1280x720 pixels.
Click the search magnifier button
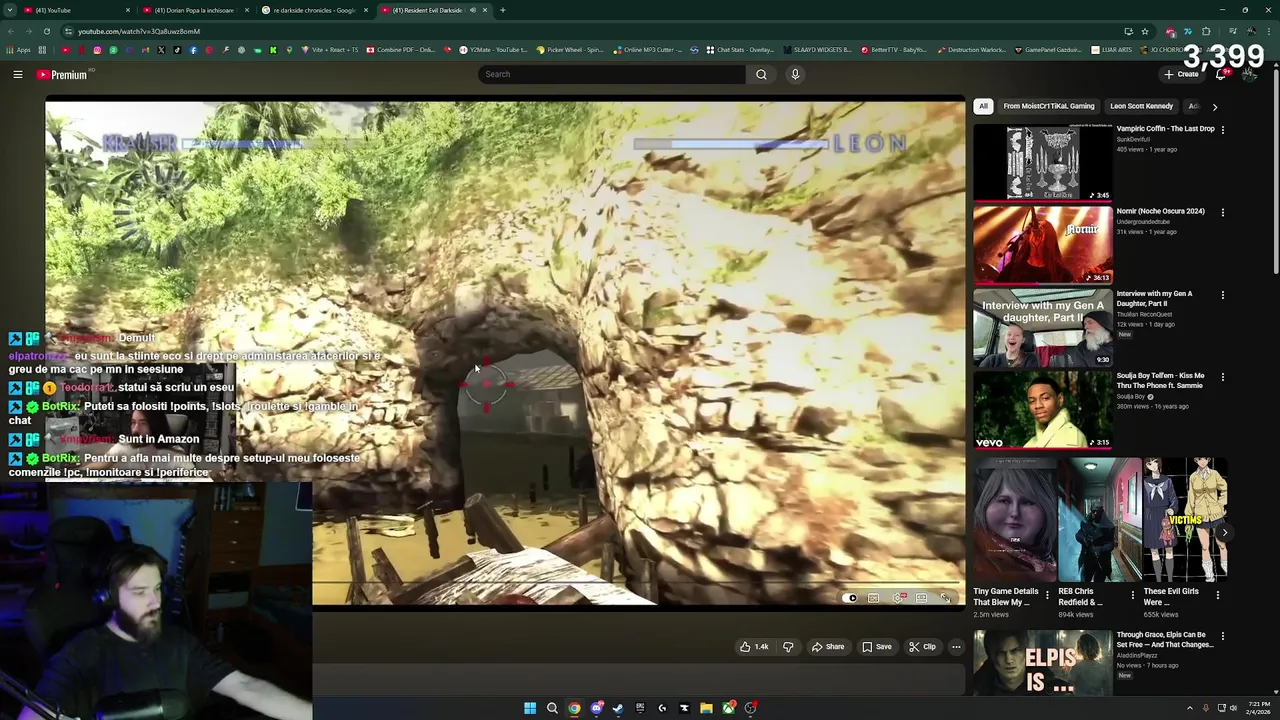[x=761, y=74]
